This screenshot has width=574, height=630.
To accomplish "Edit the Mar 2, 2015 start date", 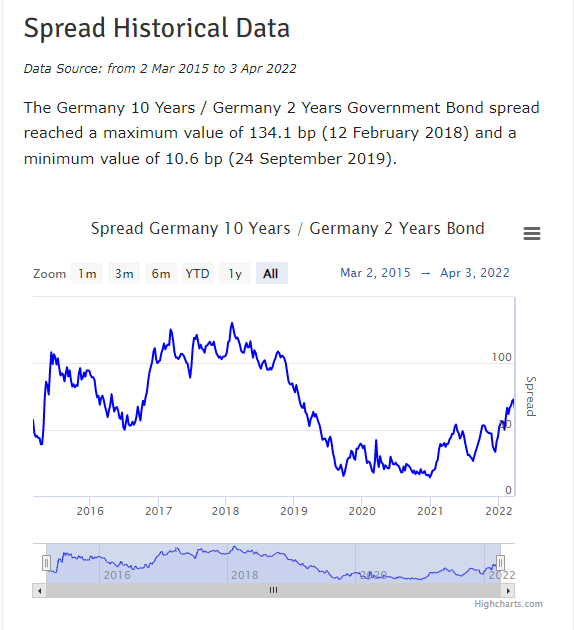I will click(x=375, y=273).
